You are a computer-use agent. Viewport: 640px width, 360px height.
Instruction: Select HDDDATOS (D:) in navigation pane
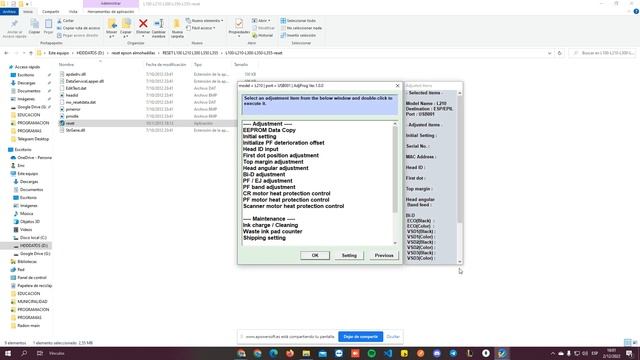click(x=33, y=246)
